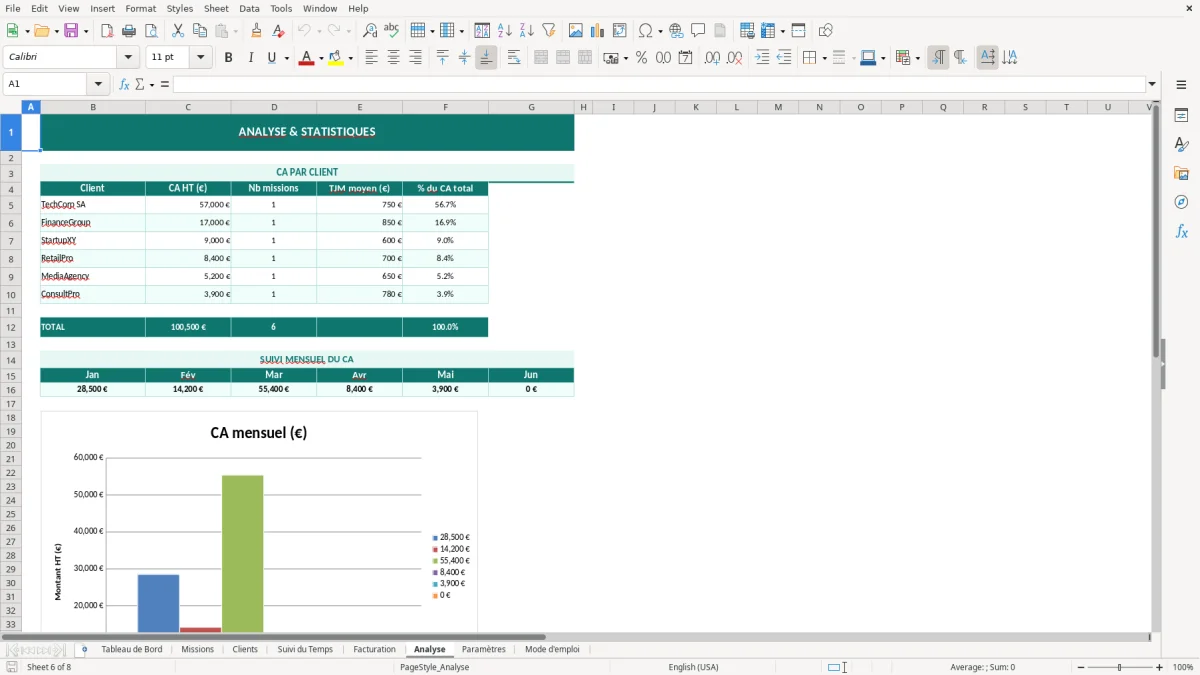Open conditional formatting dropdown arrow
1200x675 pixels.
pos(917,58)
